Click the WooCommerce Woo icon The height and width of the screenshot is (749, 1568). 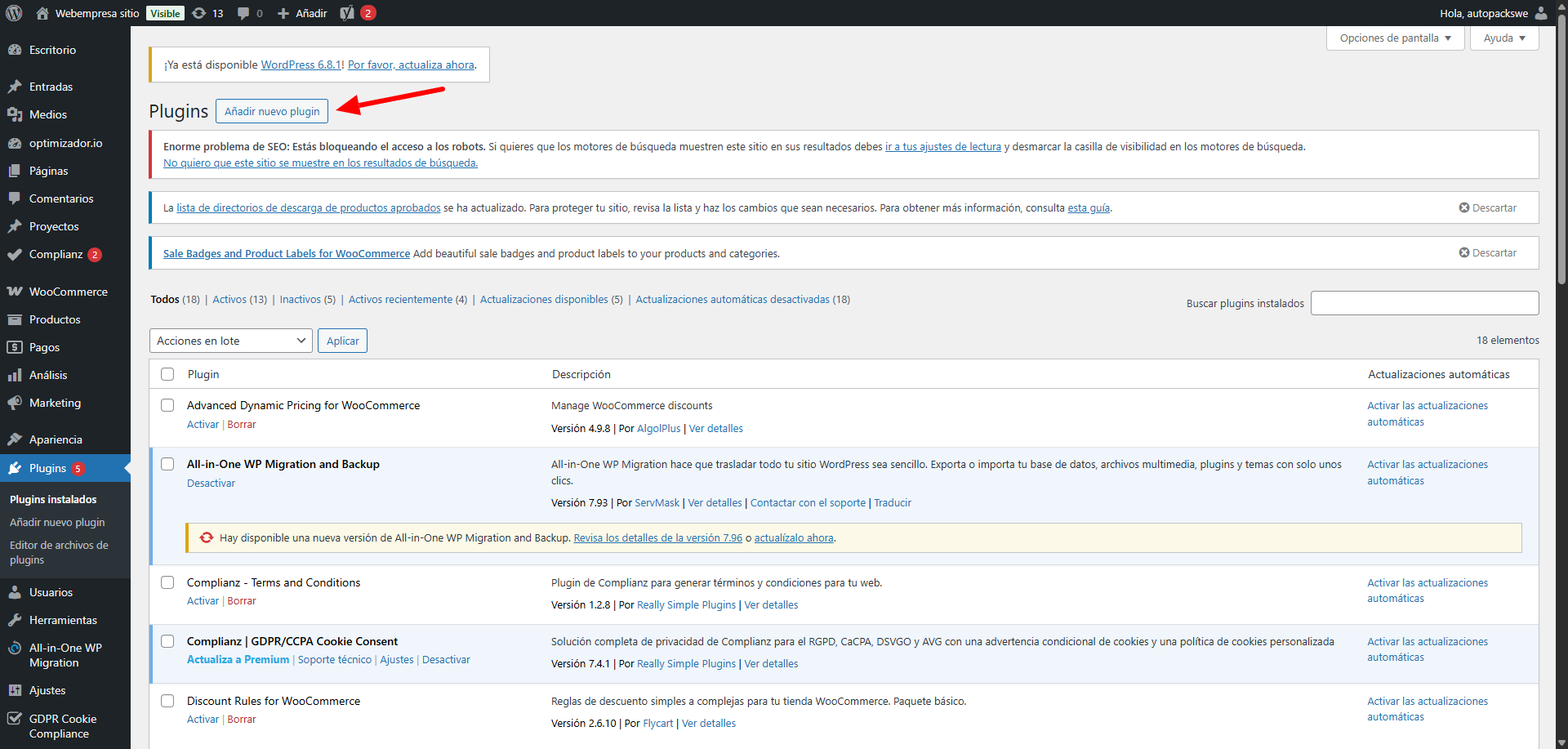tap(15, 292)
